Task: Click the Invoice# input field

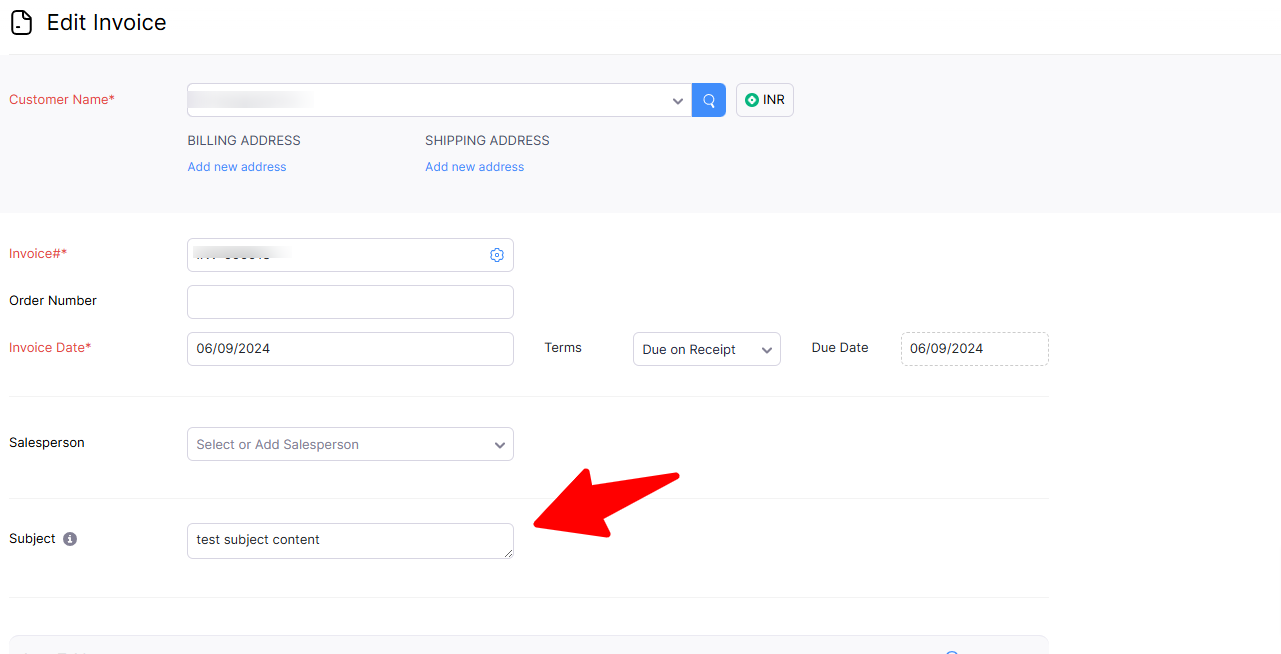Action: click(350, 255)
